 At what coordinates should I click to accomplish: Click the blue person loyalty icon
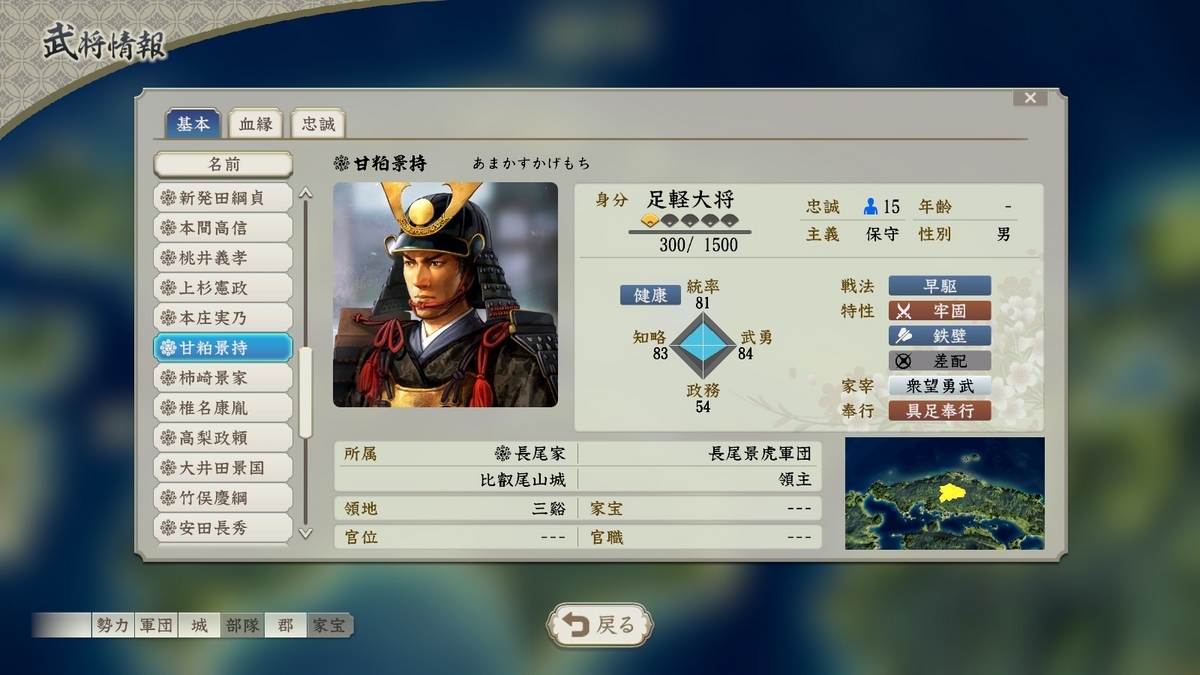(870, 207)
